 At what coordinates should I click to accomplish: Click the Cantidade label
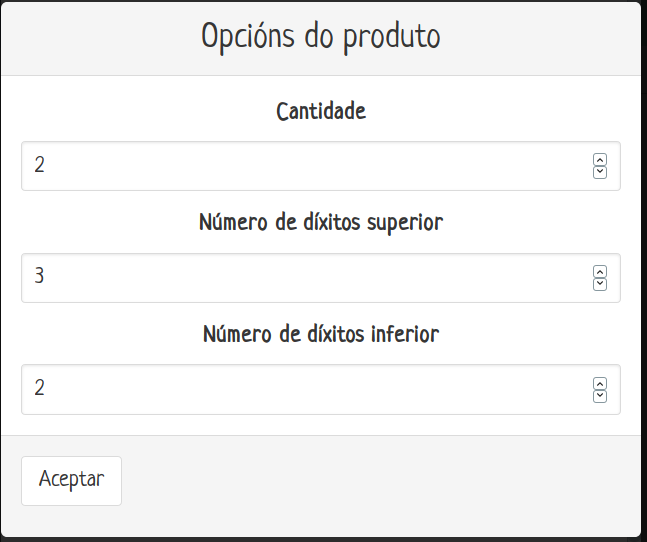[321, 111]
